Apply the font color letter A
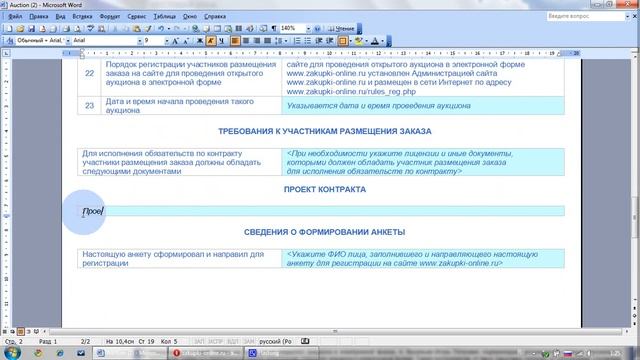Screen dimensions: 640x360 coord(375,40)
